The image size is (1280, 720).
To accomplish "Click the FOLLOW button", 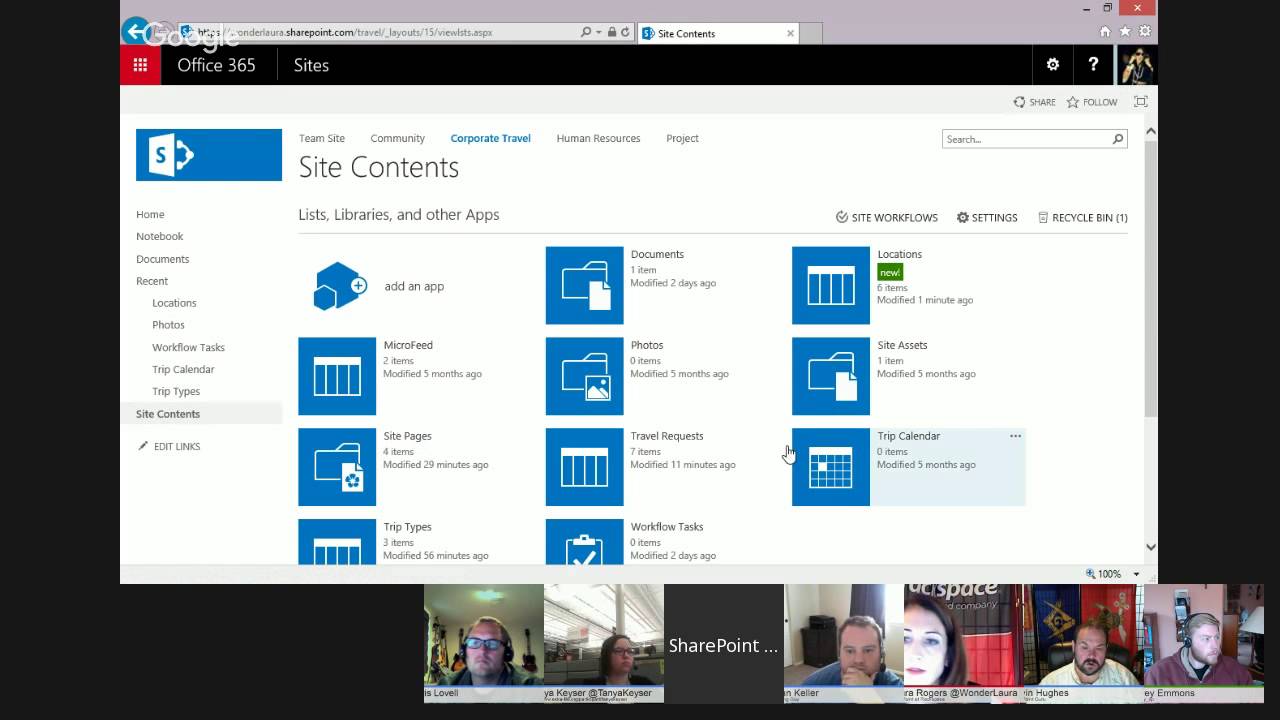I will pos(1092,102).
